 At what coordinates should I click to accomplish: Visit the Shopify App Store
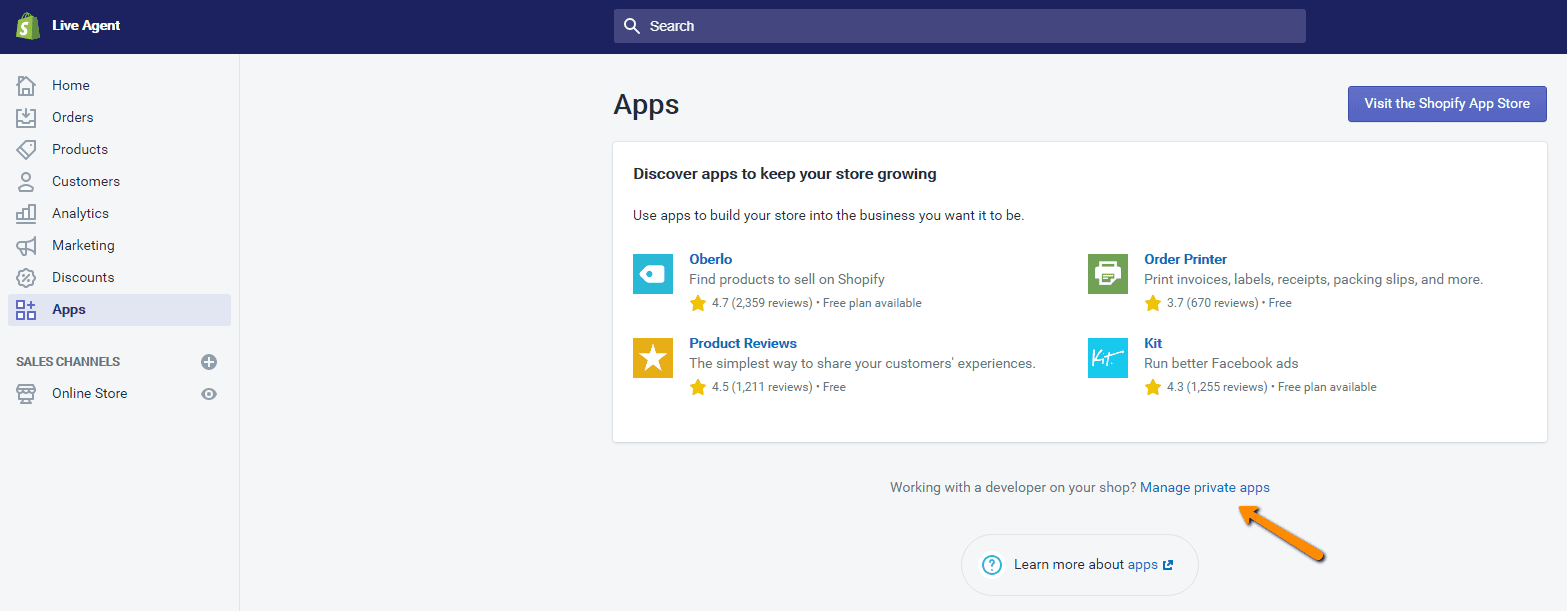[1447, 103]
